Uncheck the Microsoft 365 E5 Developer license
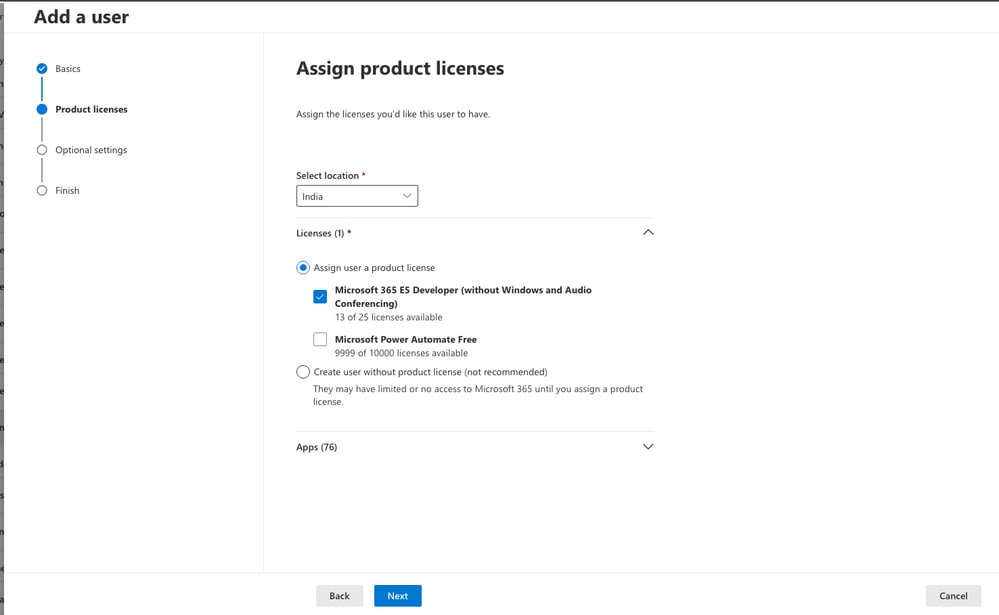 (320, 296)
